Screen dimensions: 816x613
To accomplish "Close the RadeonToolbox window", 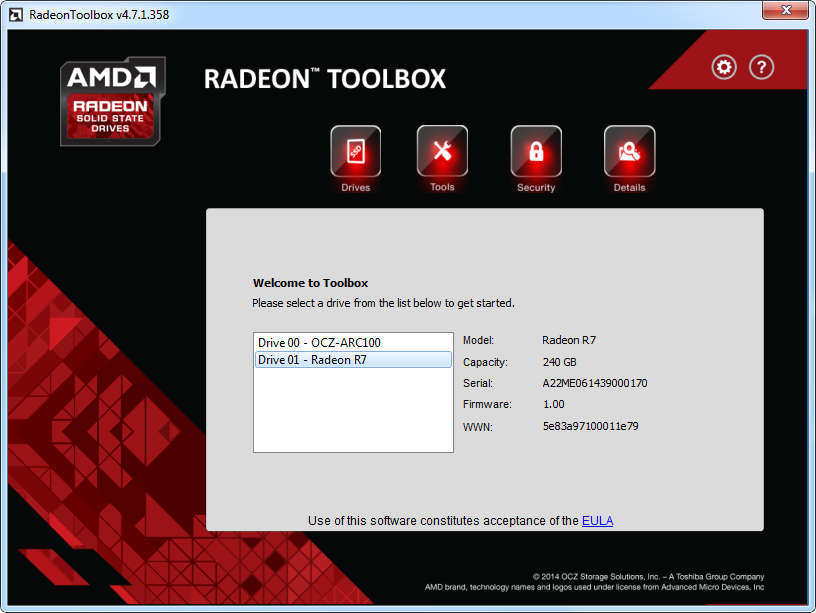I will [786, 10].
